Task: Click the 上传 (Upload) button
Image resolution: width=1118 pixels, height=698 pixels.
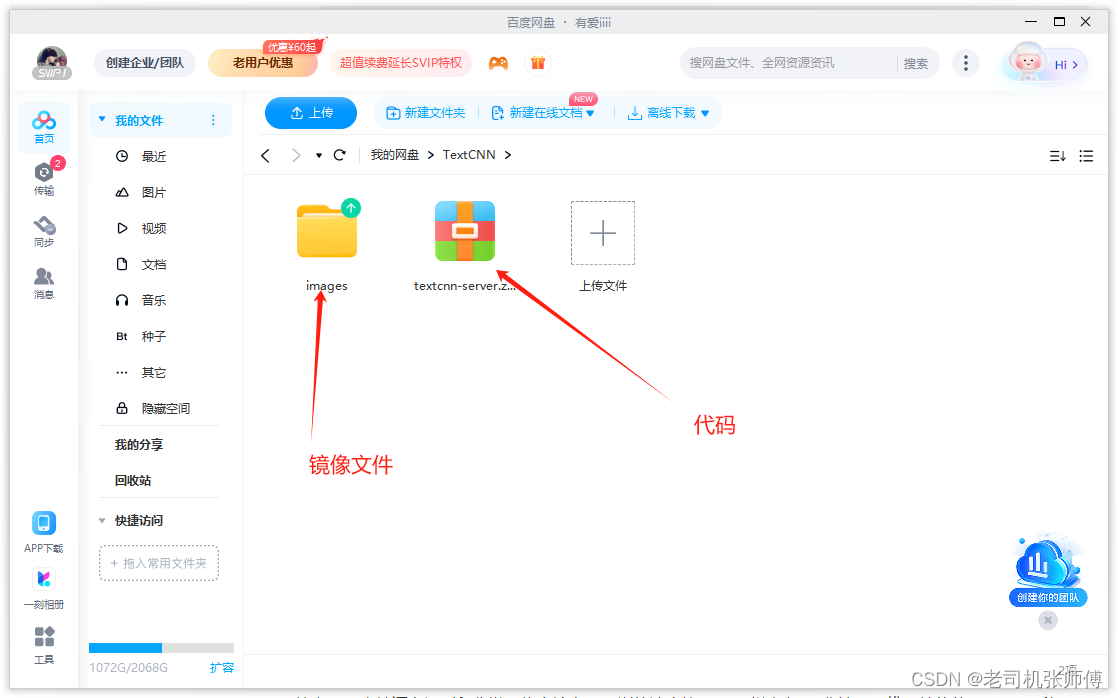Action: (x=310, y=113)
